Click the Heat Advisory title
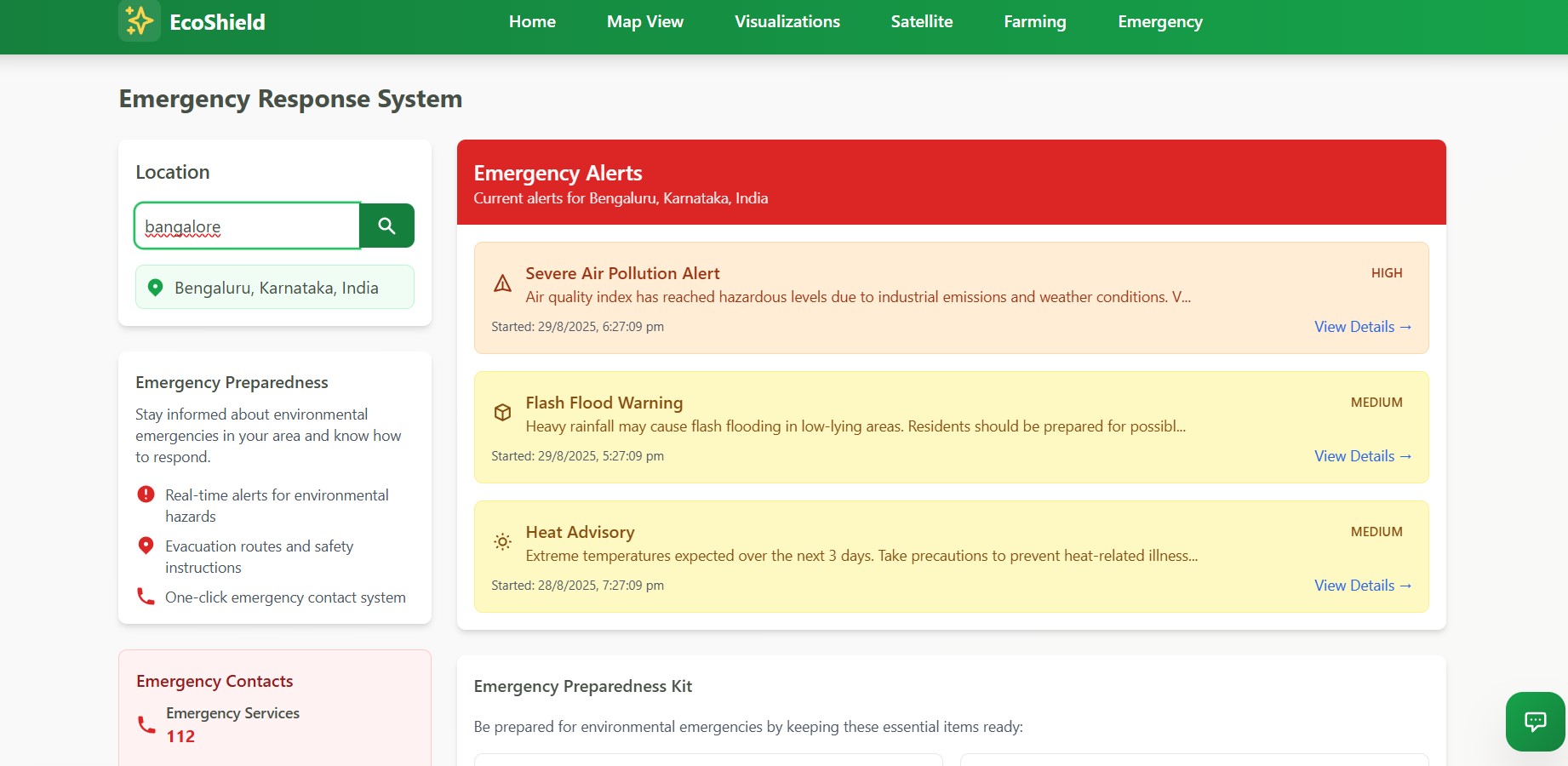 (580, 532)
